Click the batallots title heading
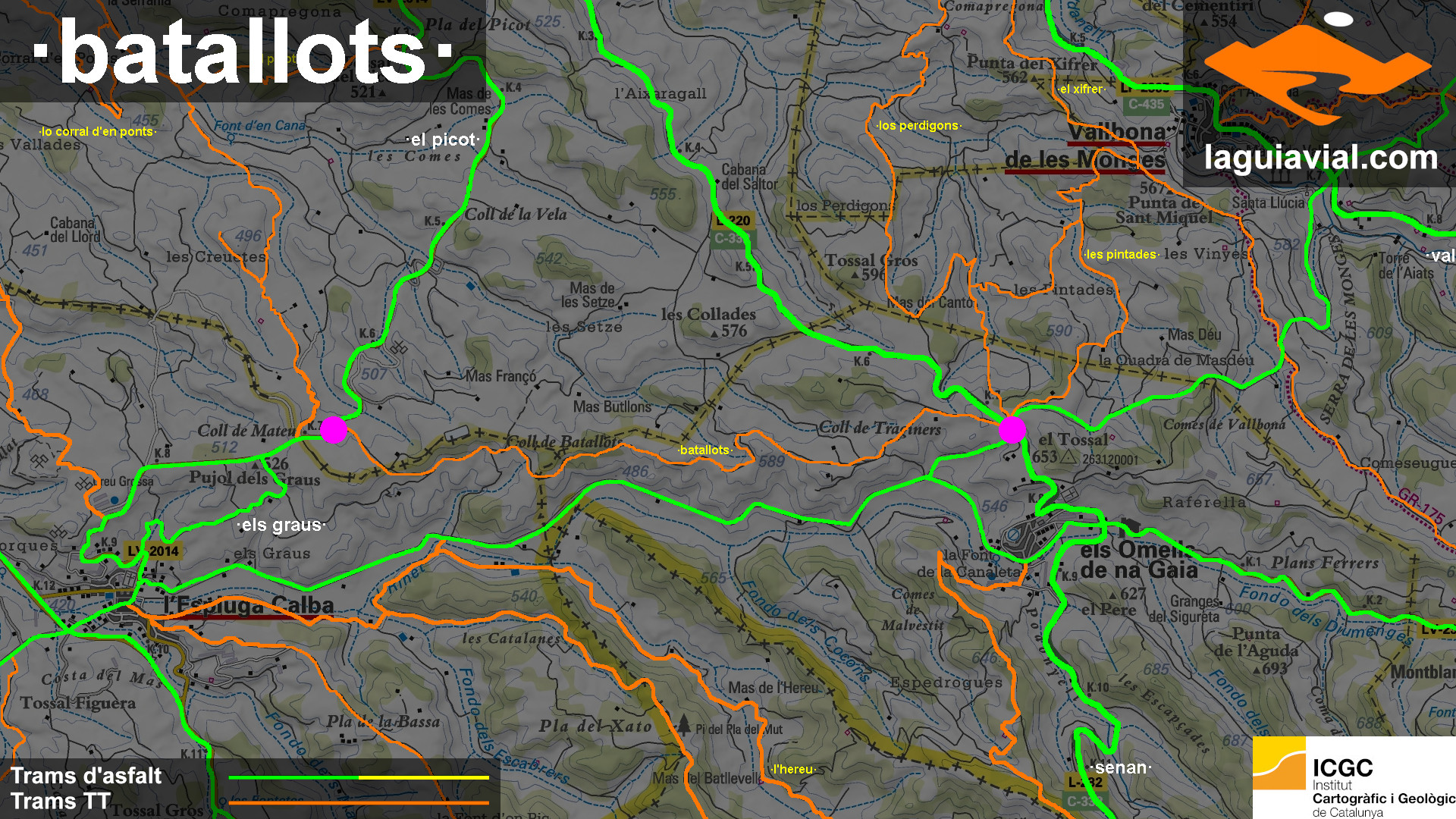The width and height of the screenshot is (1456, 819). (243, 52)
